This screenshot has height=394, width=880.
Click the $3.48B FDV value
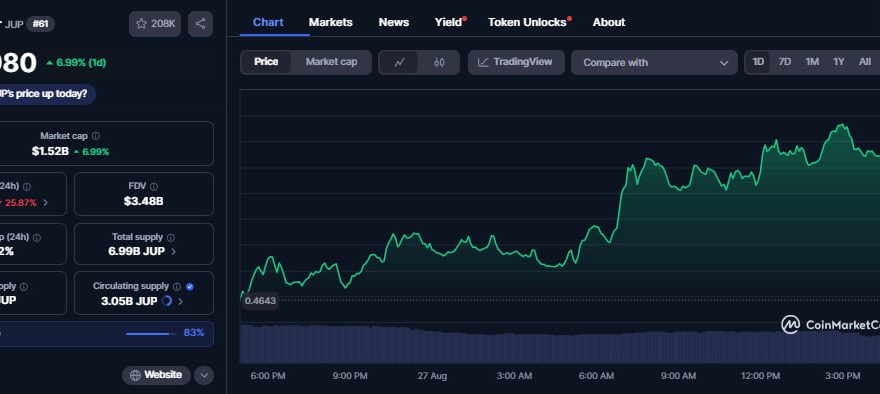pyautogui.click(x=144, y=201)
